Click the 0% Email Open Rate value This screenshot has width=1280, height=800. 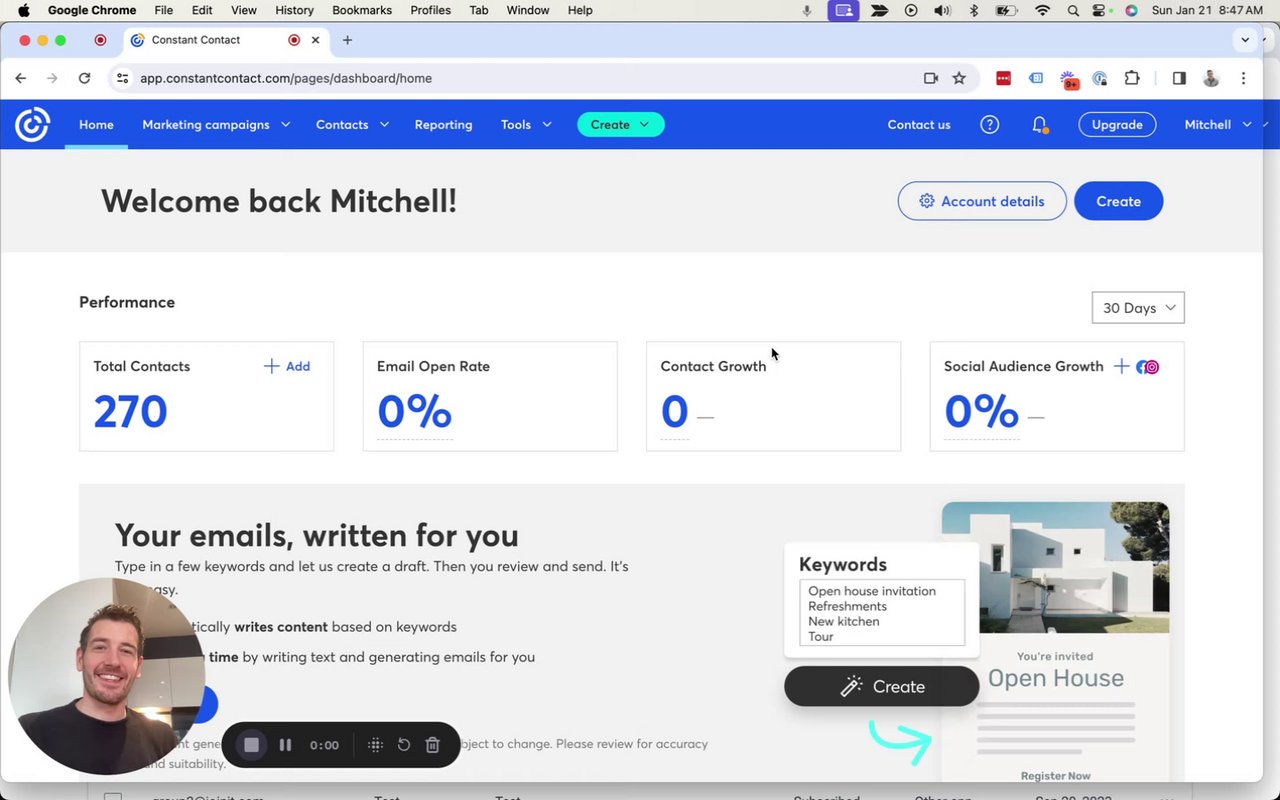point(415,412)
